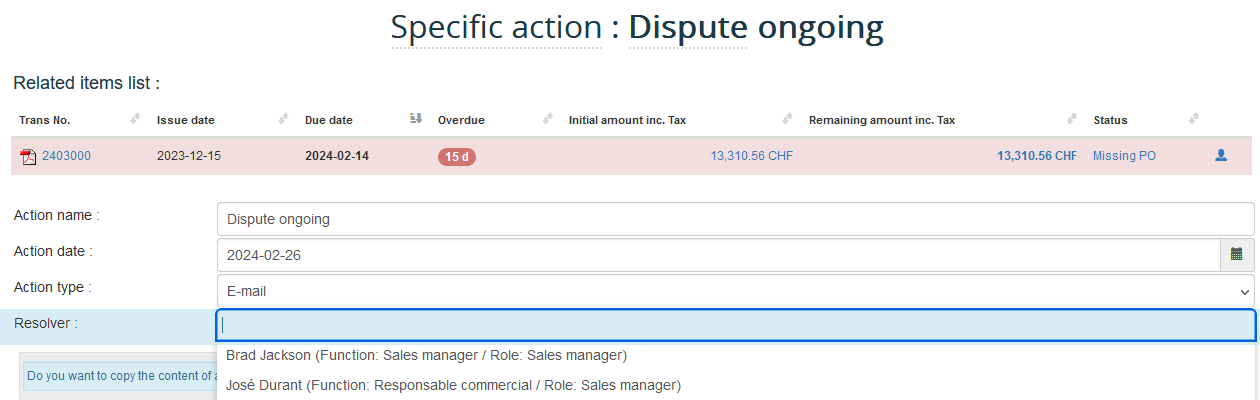Click the initial amount 13,310.56 CHF link
Screen dimensions: 1260x400
[x=751, y=156]
